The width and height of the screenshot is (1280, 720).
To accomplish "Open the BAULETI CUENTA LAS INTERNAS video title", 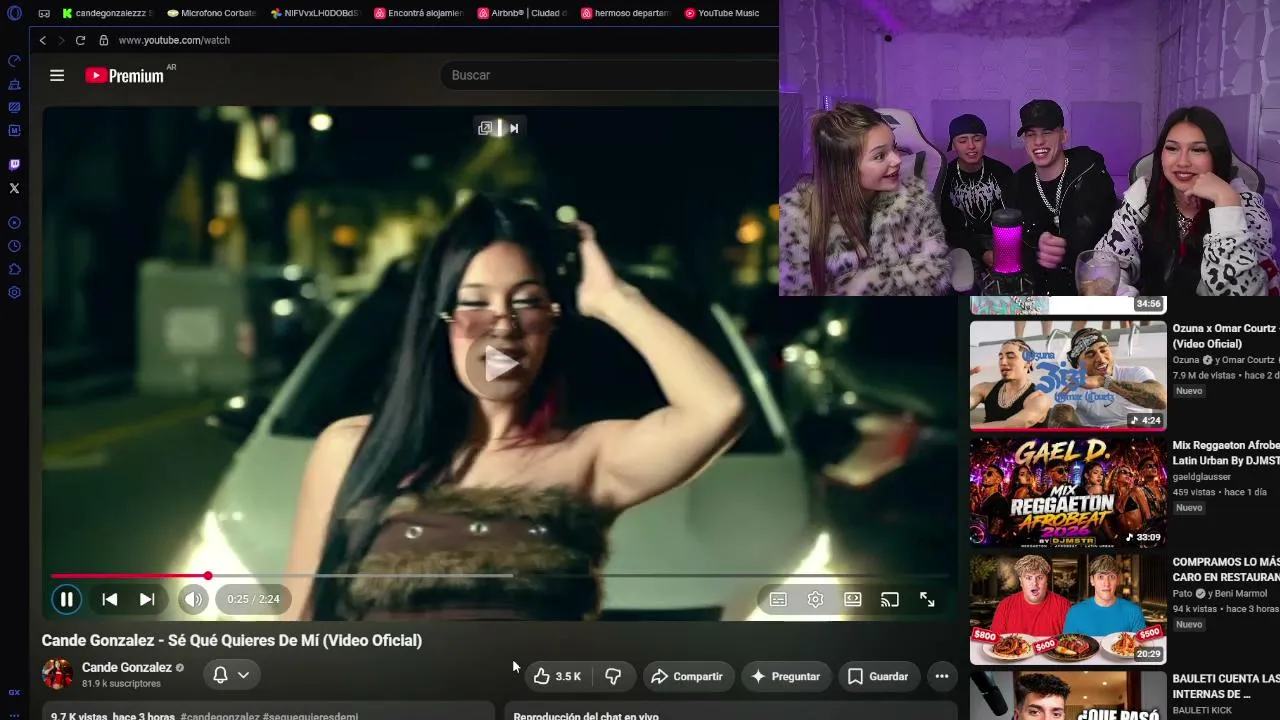I will coord(1226,686).
